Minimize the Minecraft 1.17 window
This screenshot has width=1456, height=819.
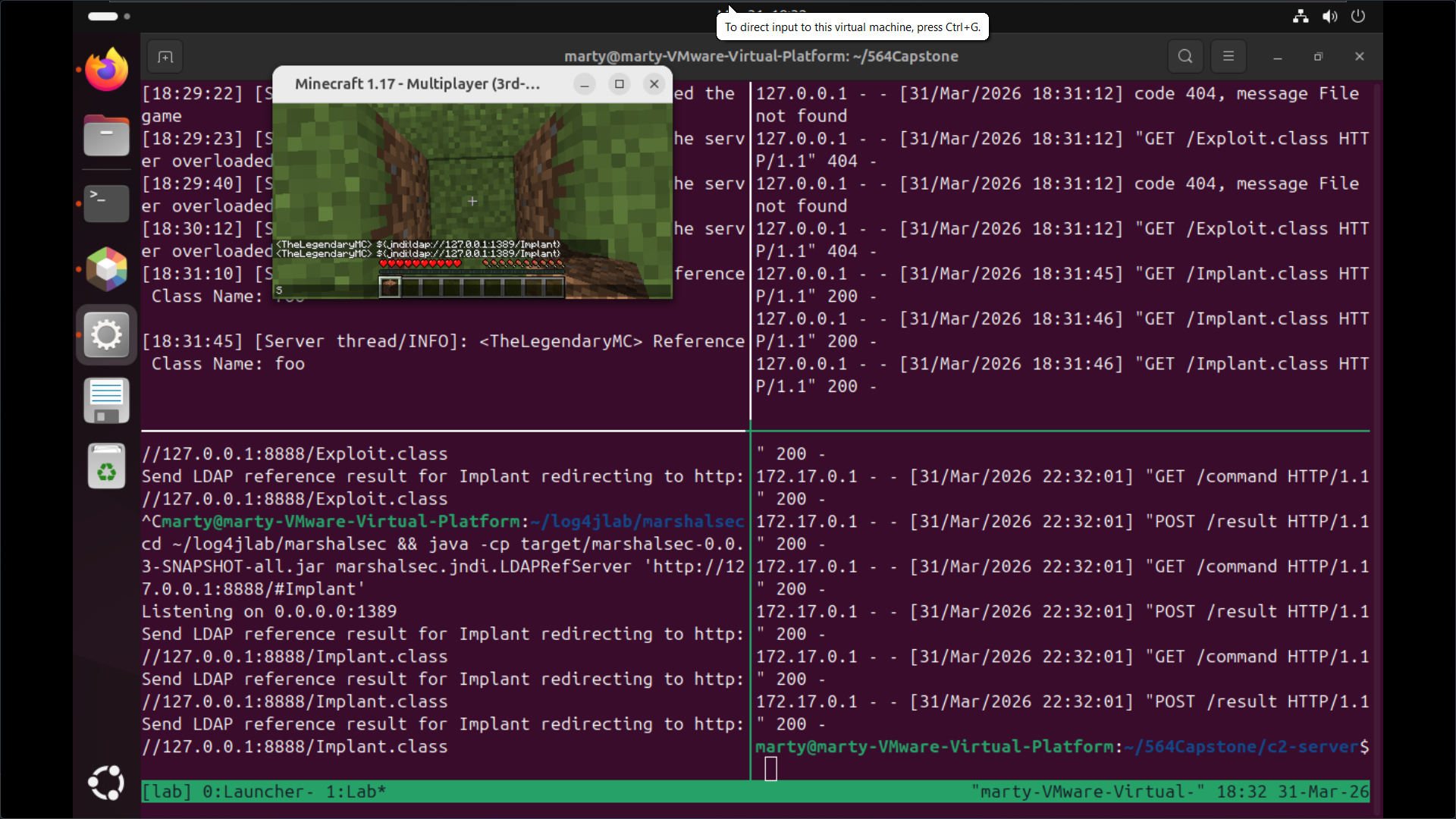pos(585,84)
